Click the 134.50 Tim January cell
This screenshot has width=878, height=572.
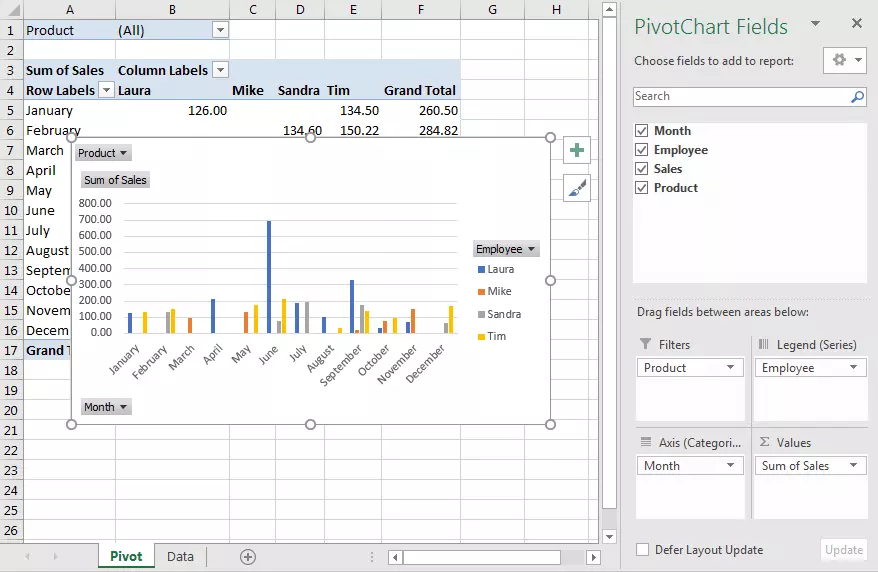[353, 110]
